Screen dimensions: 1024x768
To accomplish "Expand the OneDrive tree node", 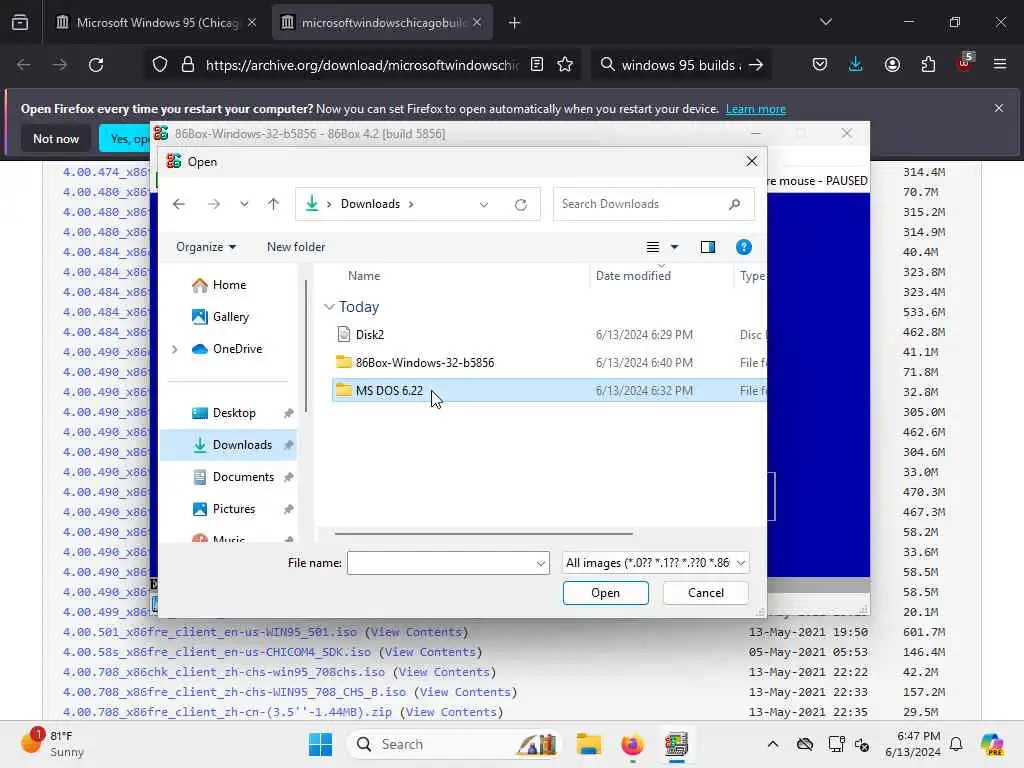I will click(x=175, y=349).
